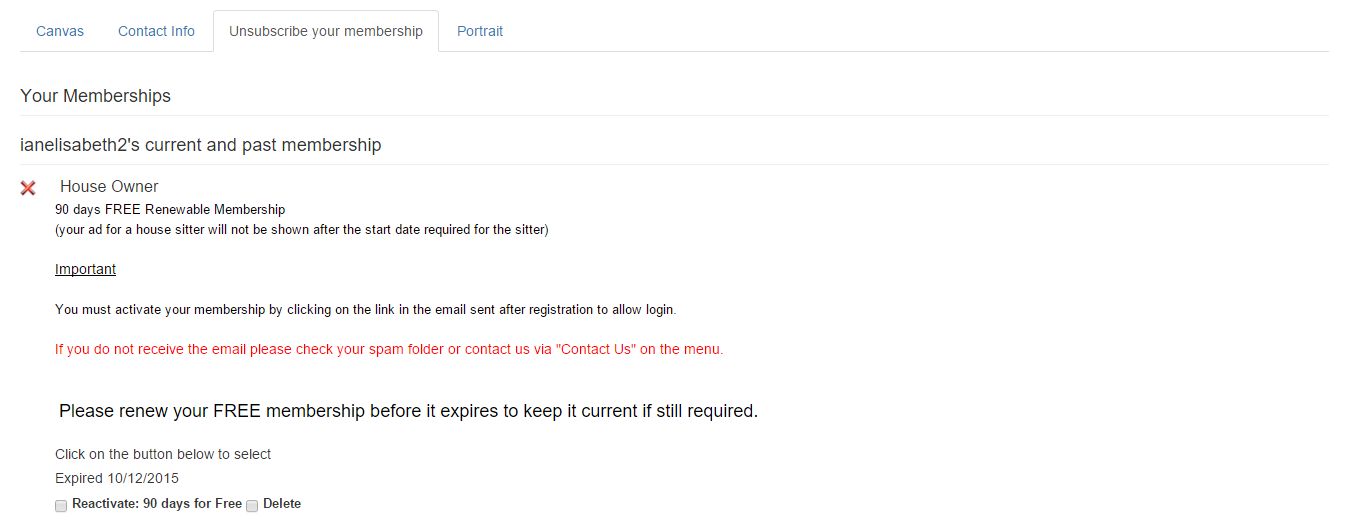
Task: Click the "You must activate your membership" sentence
Action: click(x=366, y=310)
